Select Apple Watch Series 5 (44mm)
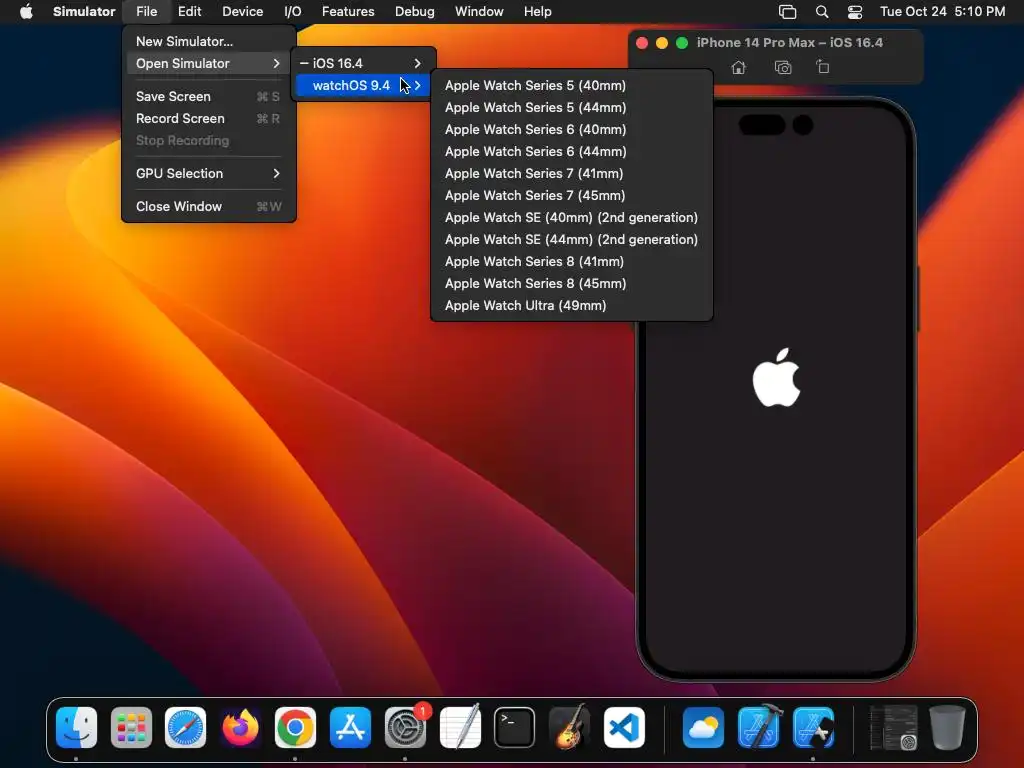Viewport: 1024px width, 768px height. tap(571, 107)
